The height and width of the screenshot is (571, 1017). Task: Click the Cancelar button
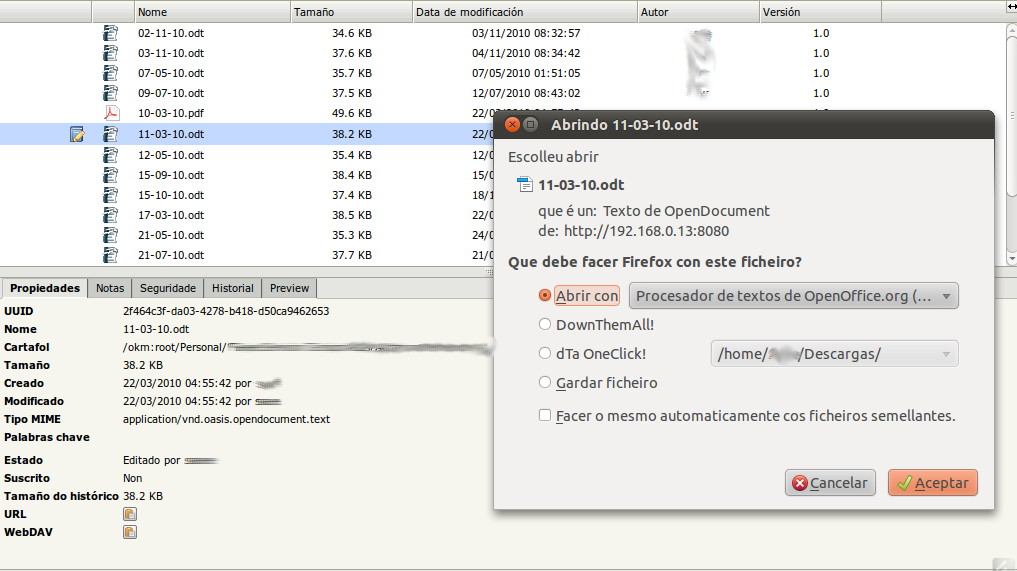click(830, 483)
